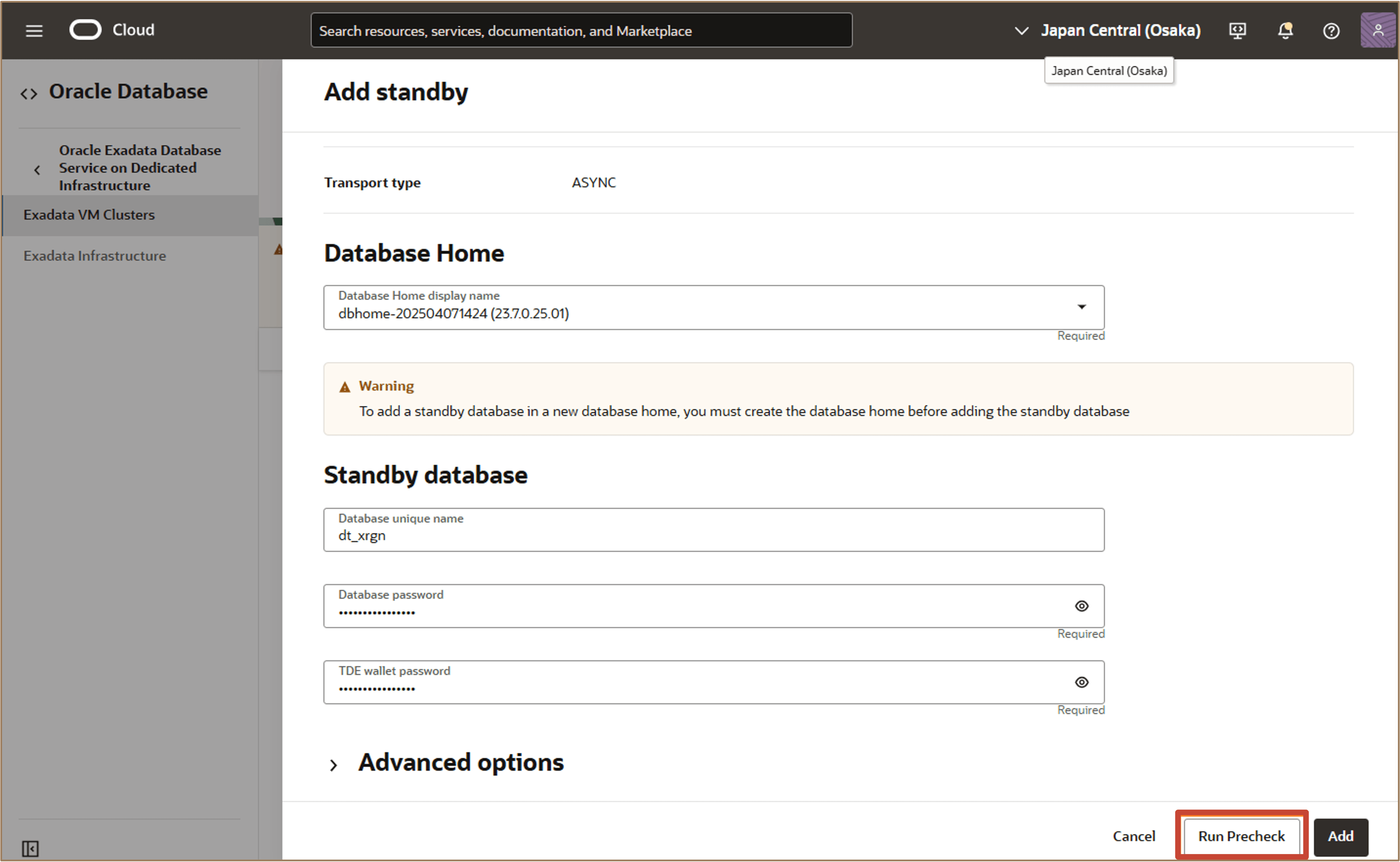Open the Database Home display name dropdown
This screenshot has height=862, width=1400.
point(713,307)
